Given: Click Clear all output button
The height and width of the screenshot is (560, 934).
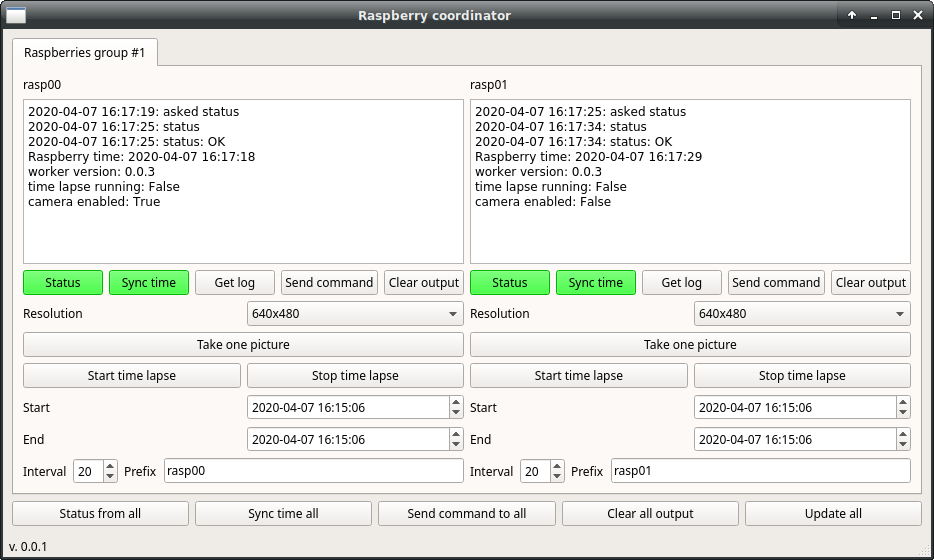Looking at the screenshot, I should coord(650,514).
